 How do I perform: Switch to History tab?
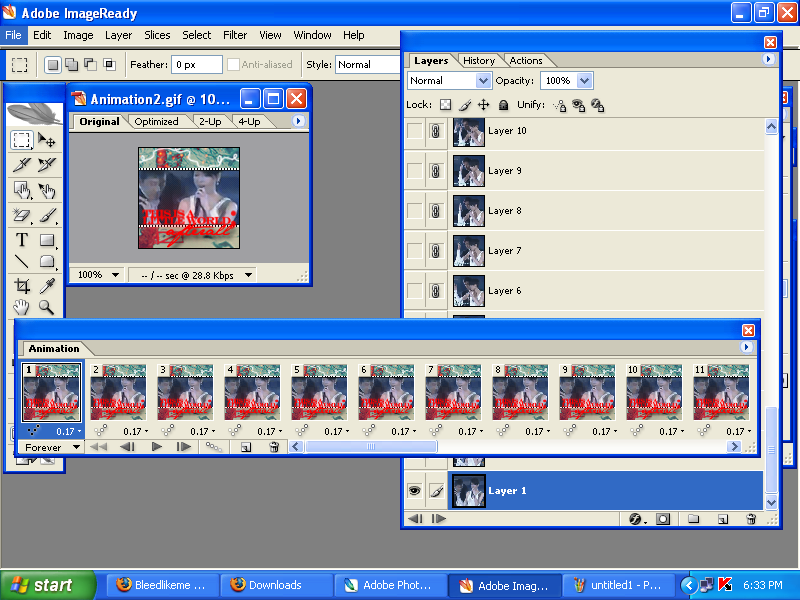(x=479, y=61)
